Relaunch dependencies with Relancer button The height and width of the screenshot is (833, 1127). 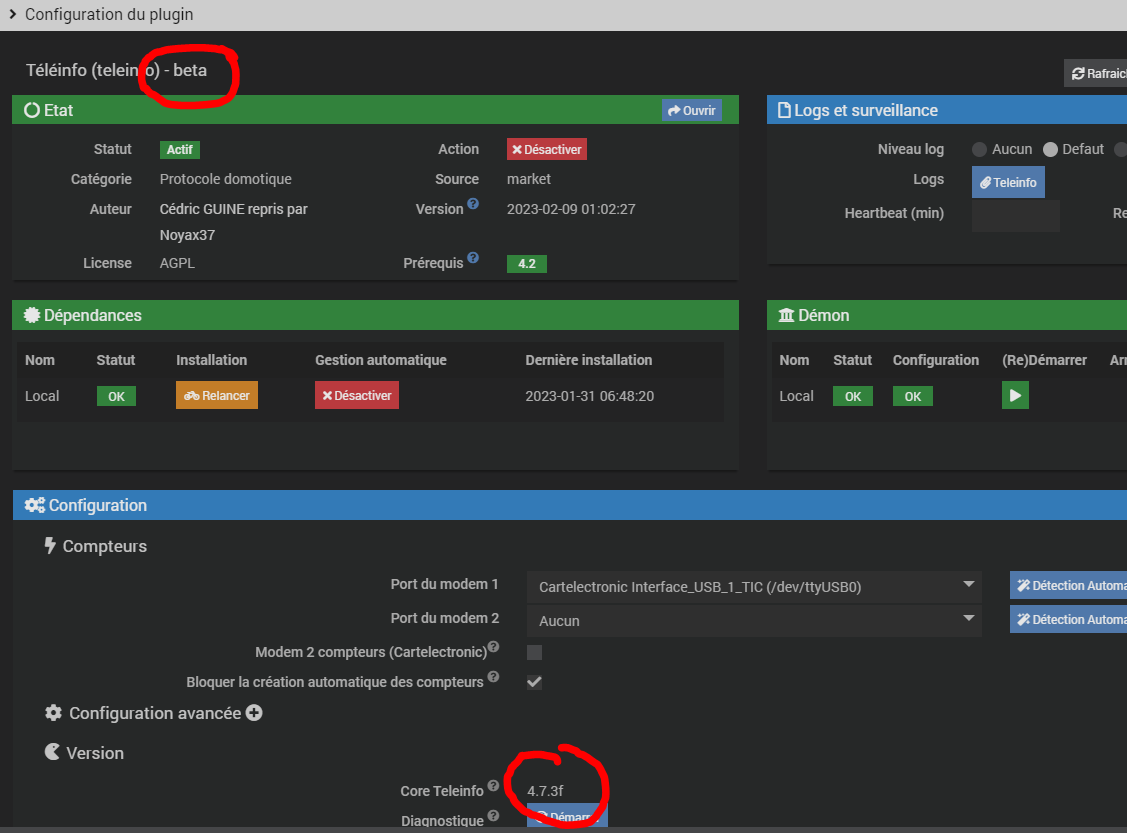click(216, 395)
